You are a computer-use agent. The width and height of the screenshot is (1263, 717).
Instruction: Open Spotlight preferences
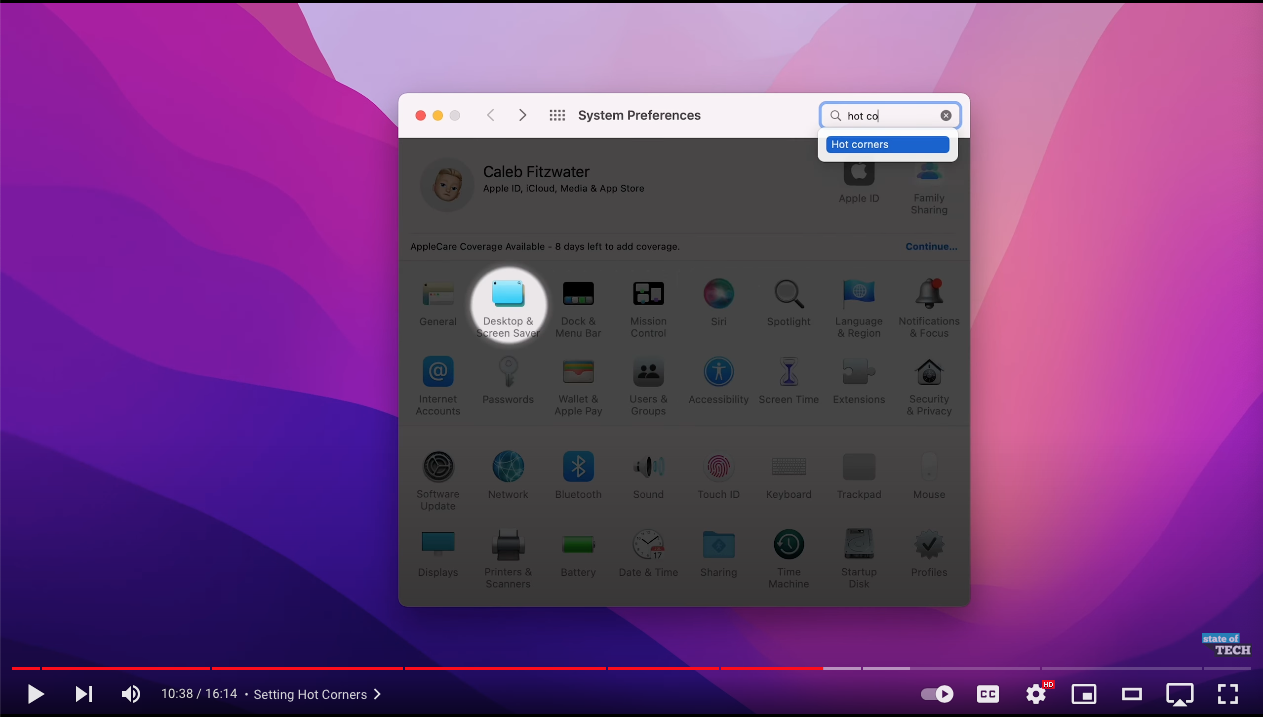pos(788,294)
